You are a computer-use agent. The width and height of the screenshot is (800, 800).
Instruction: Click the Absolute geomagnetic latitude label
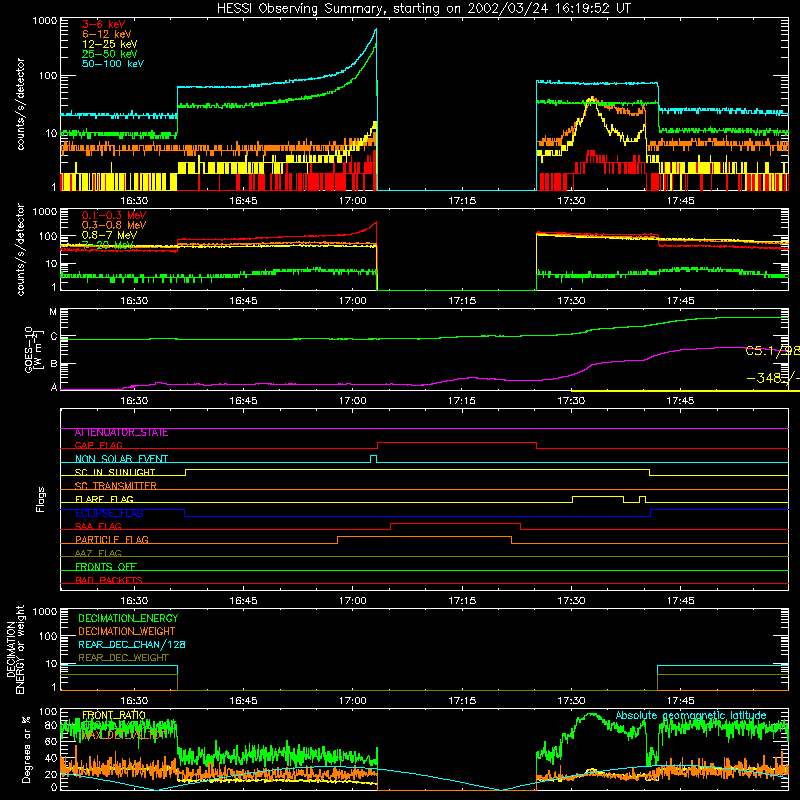coord(691,715)
